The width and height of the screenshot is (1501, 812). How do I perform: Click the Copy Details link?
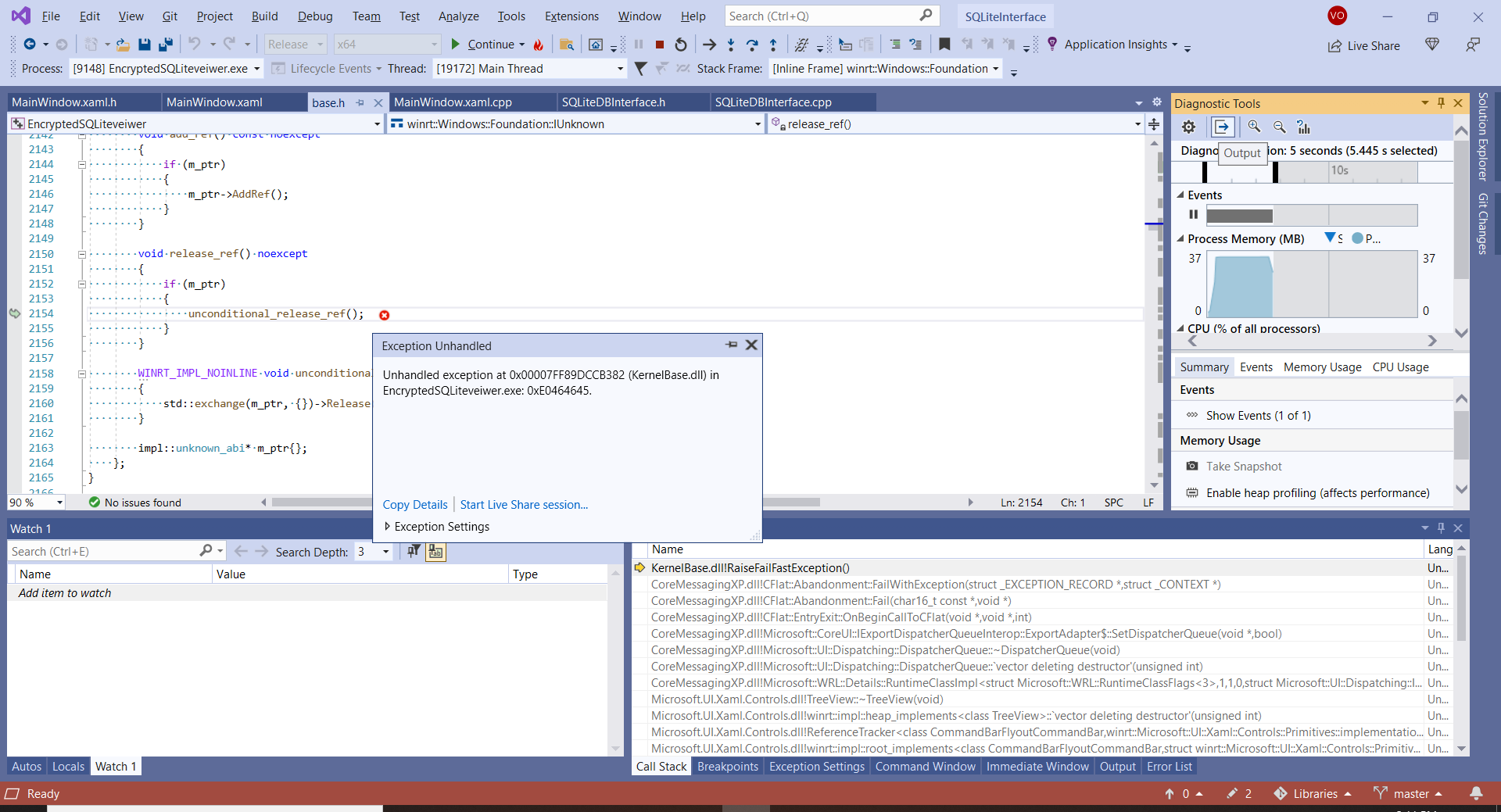[x=415, y=505]
